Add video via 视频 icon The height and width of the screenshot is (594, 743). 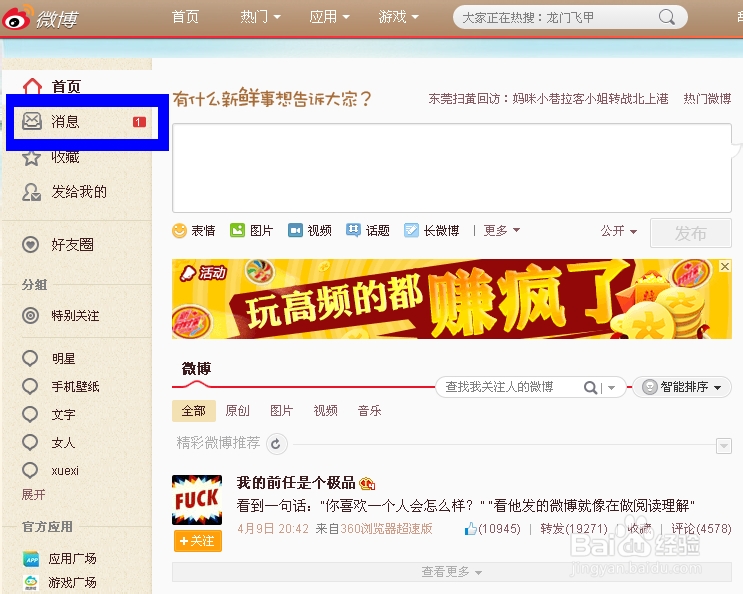295,231
